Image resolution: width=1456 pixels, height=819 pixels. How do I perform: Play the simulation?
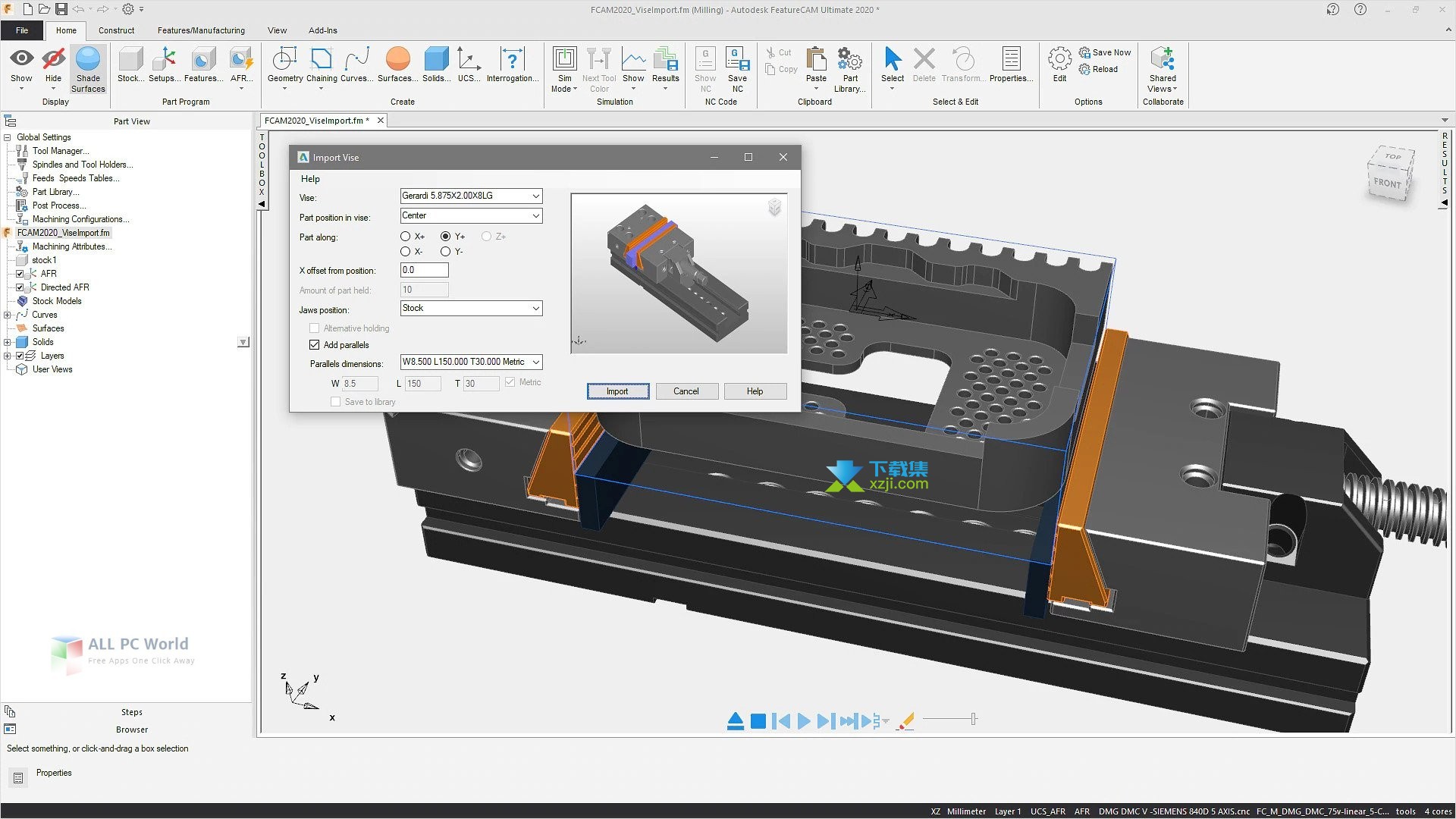(804, 721)
